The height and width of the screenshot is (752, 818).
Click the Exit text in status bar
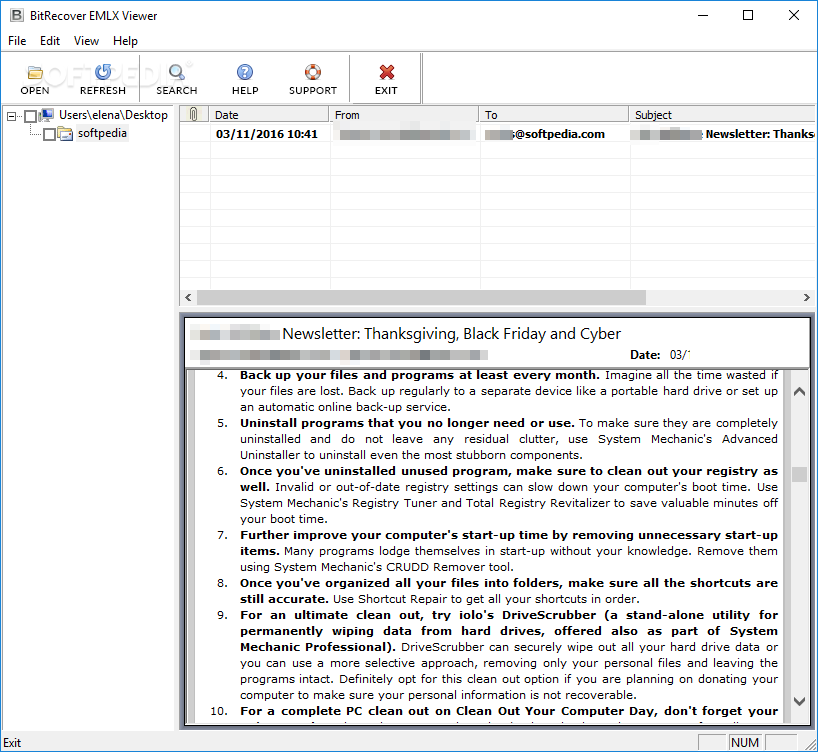(12, 743)
